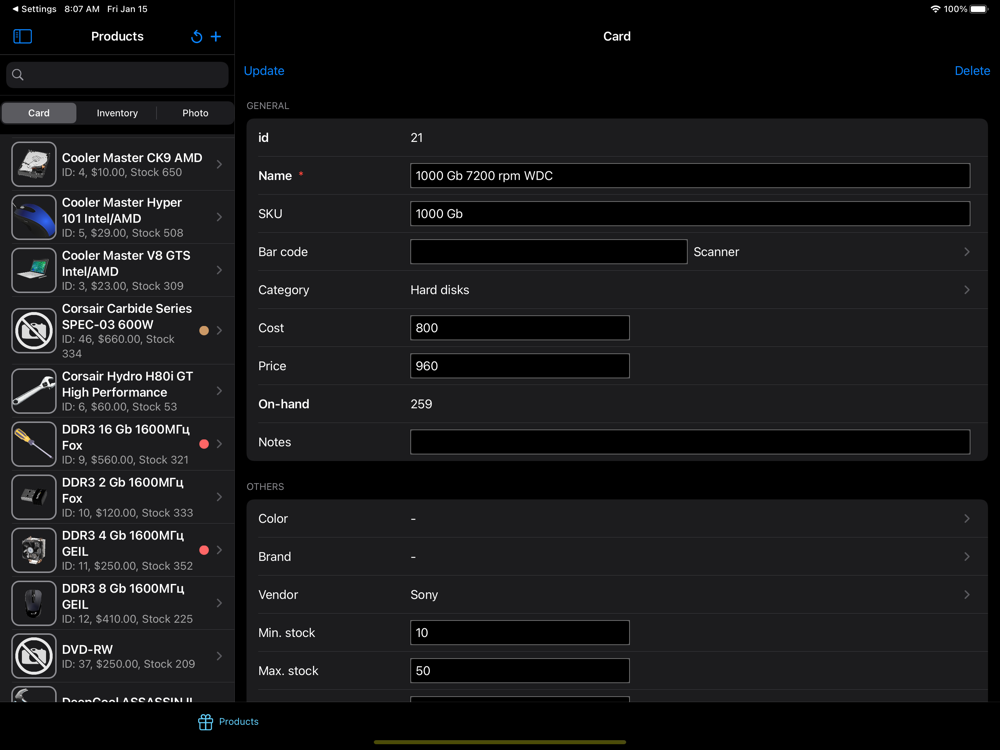Click mouse image for DDR3 8 Gb GEIL

[34, 603]
